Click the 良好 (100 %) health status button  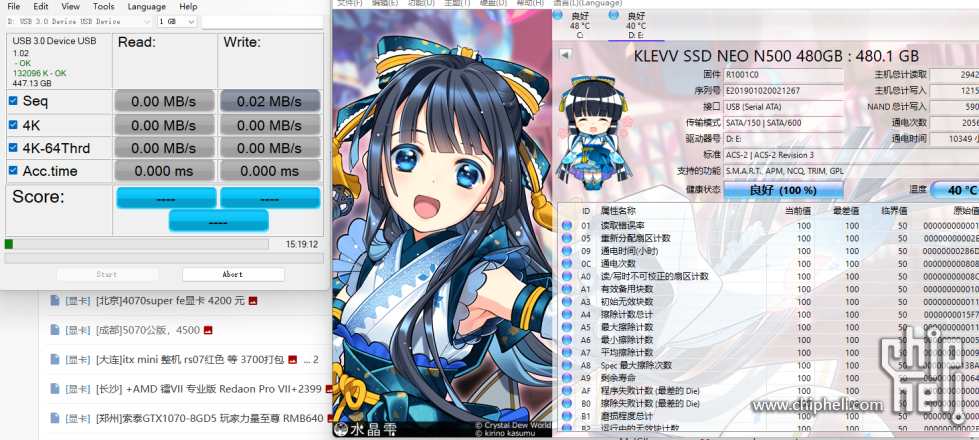click(783, 190)
